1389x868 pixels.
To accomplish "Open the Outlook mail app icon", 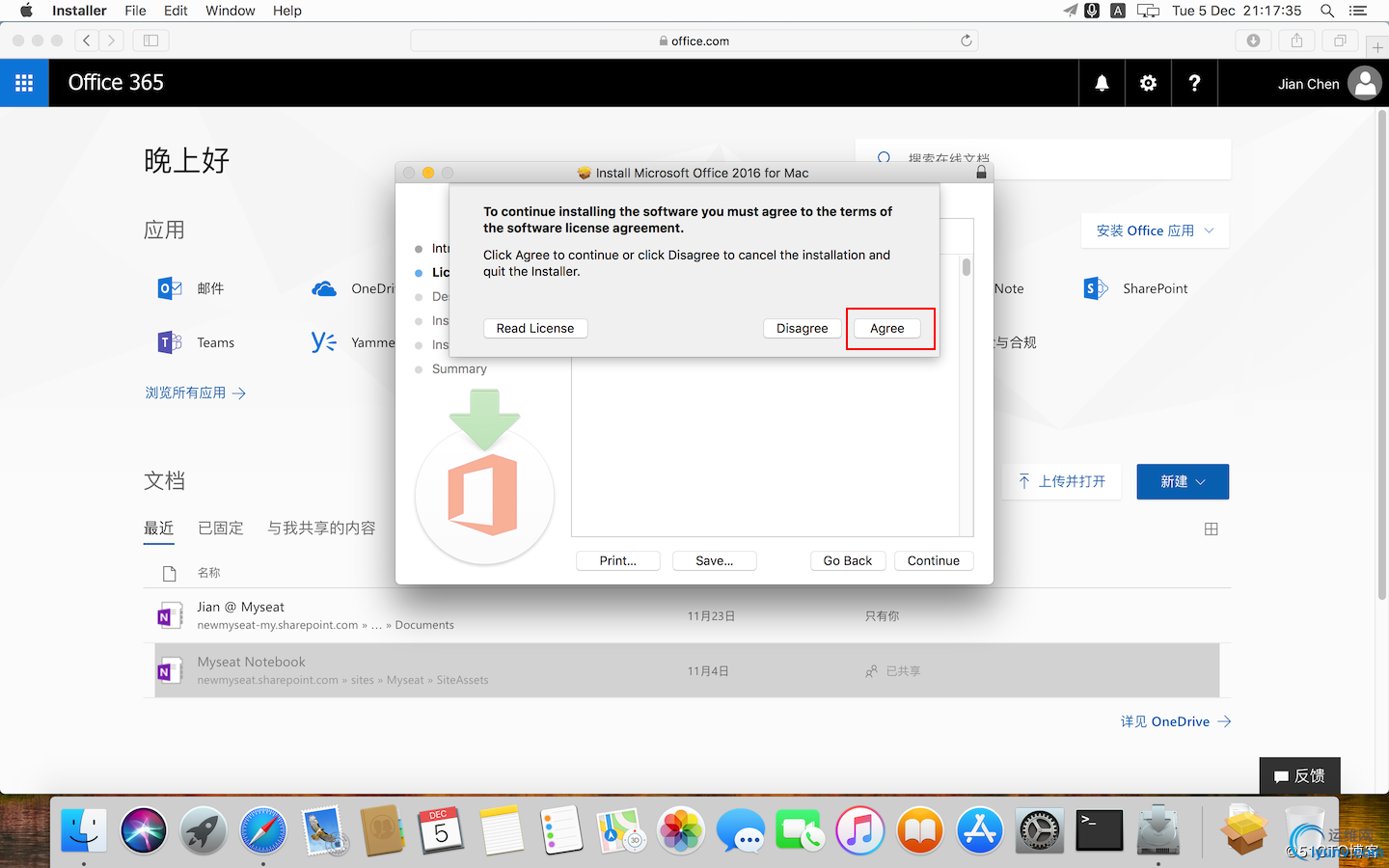I will (170, 288).
